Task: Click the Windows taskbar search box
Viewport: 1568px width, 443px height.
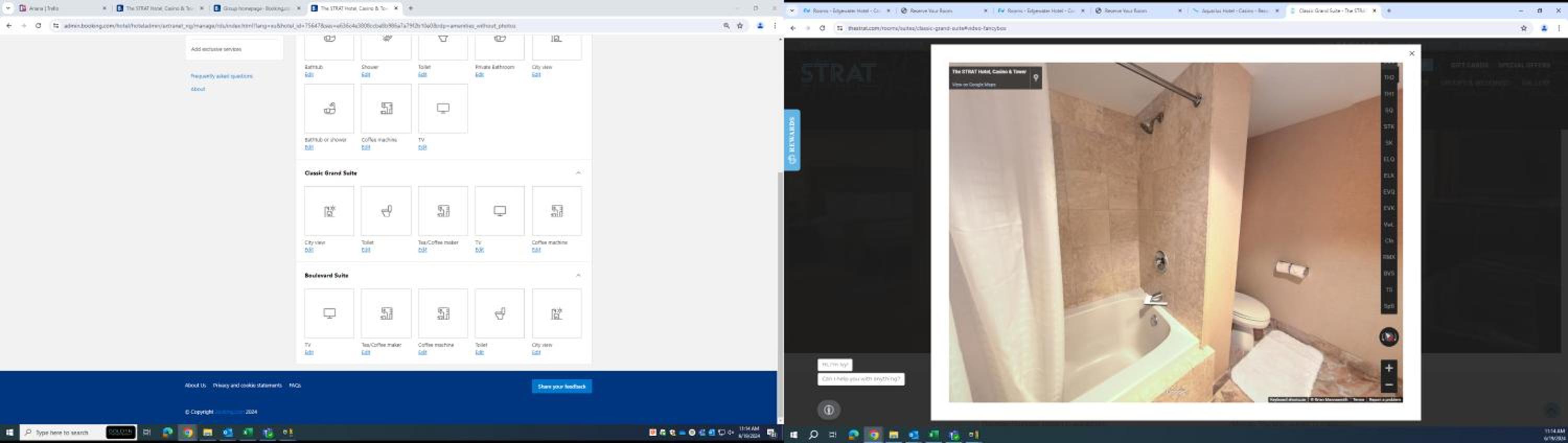Action: click(x=62, y=433)
